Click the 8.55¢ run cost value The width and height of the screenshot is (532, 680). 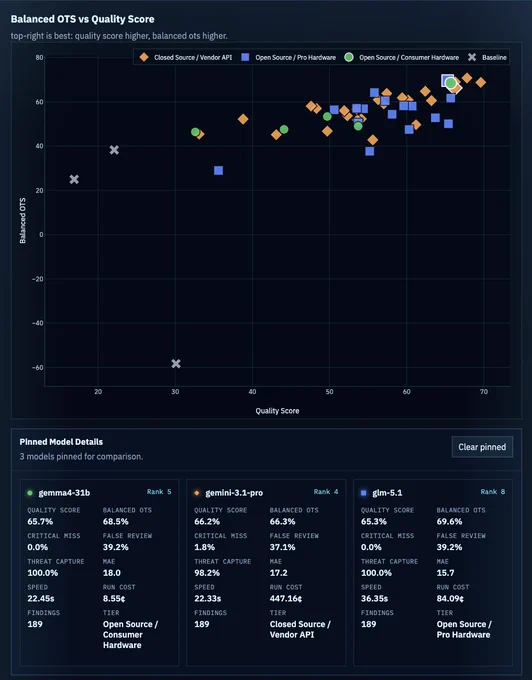tap(114, 598)
